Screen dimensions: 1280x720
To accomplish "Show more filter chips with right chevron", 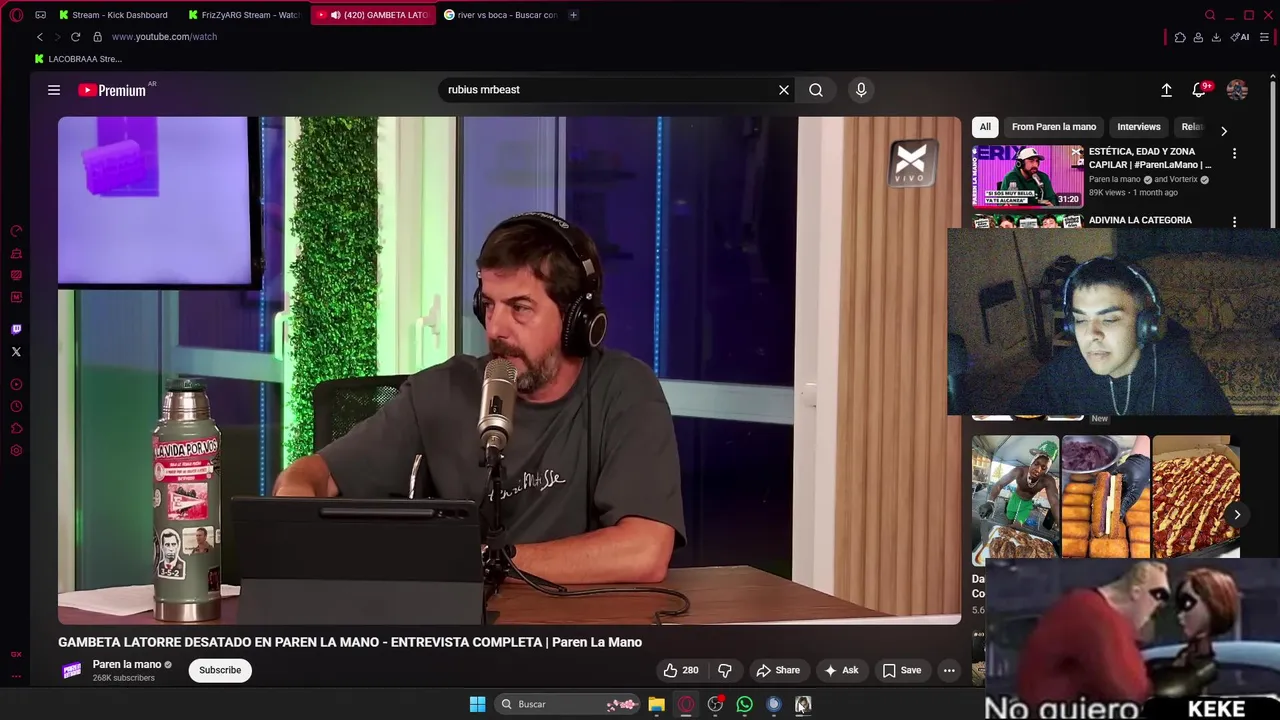I will [x=1224, y=131].
